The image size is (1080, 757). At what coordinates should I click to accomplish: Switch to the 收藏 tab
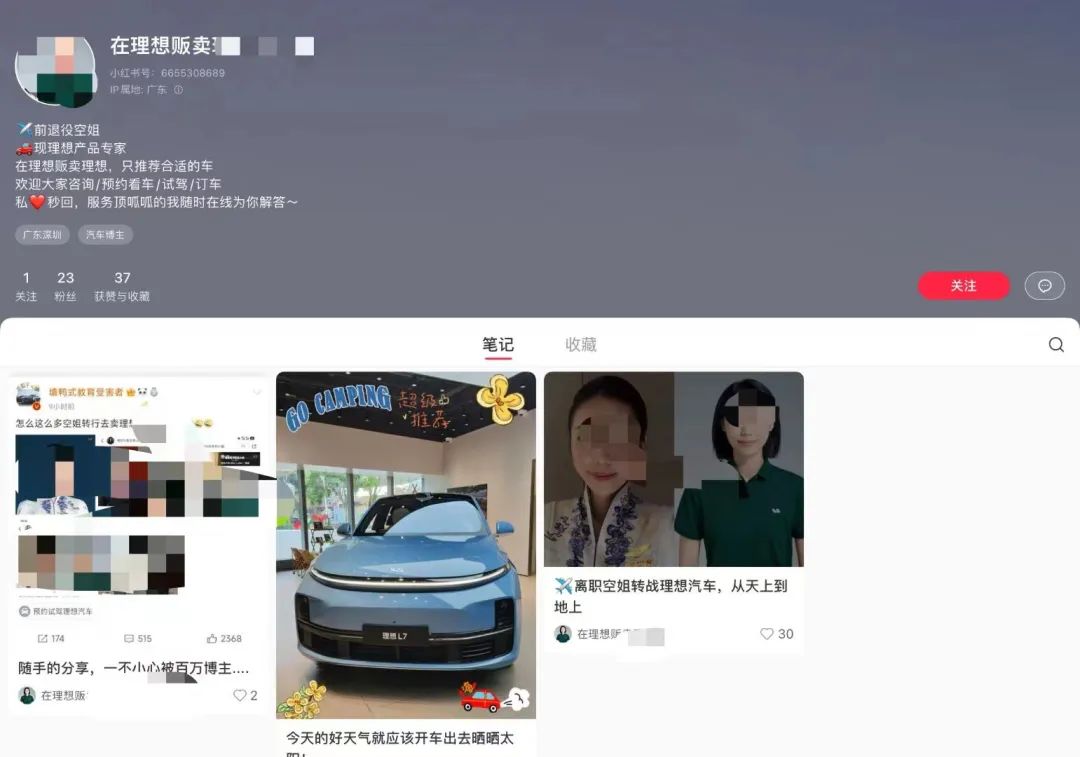pyautogui.click(x=581, y=344)
